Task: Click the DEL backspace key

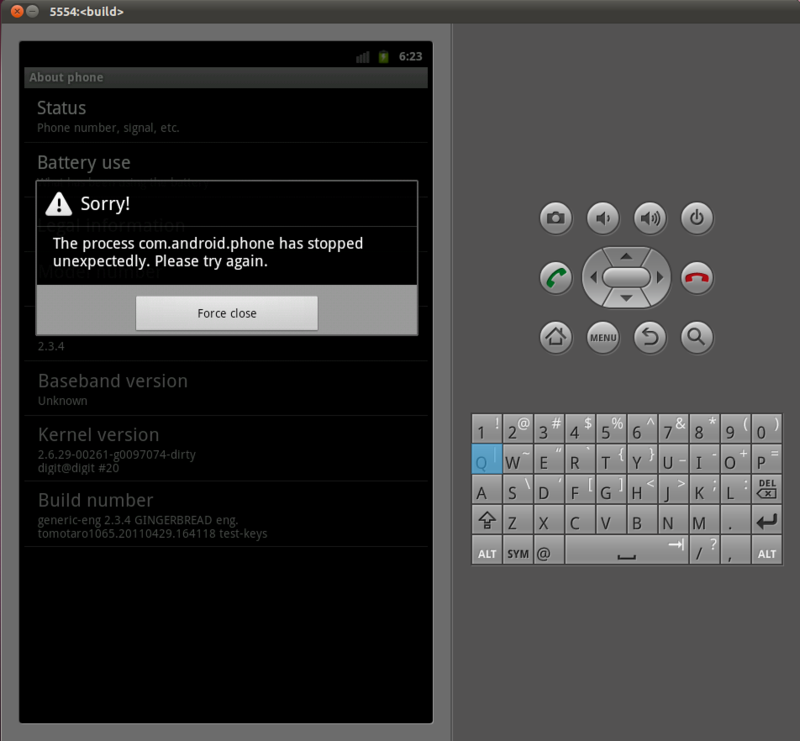Action: coord(766,489)
